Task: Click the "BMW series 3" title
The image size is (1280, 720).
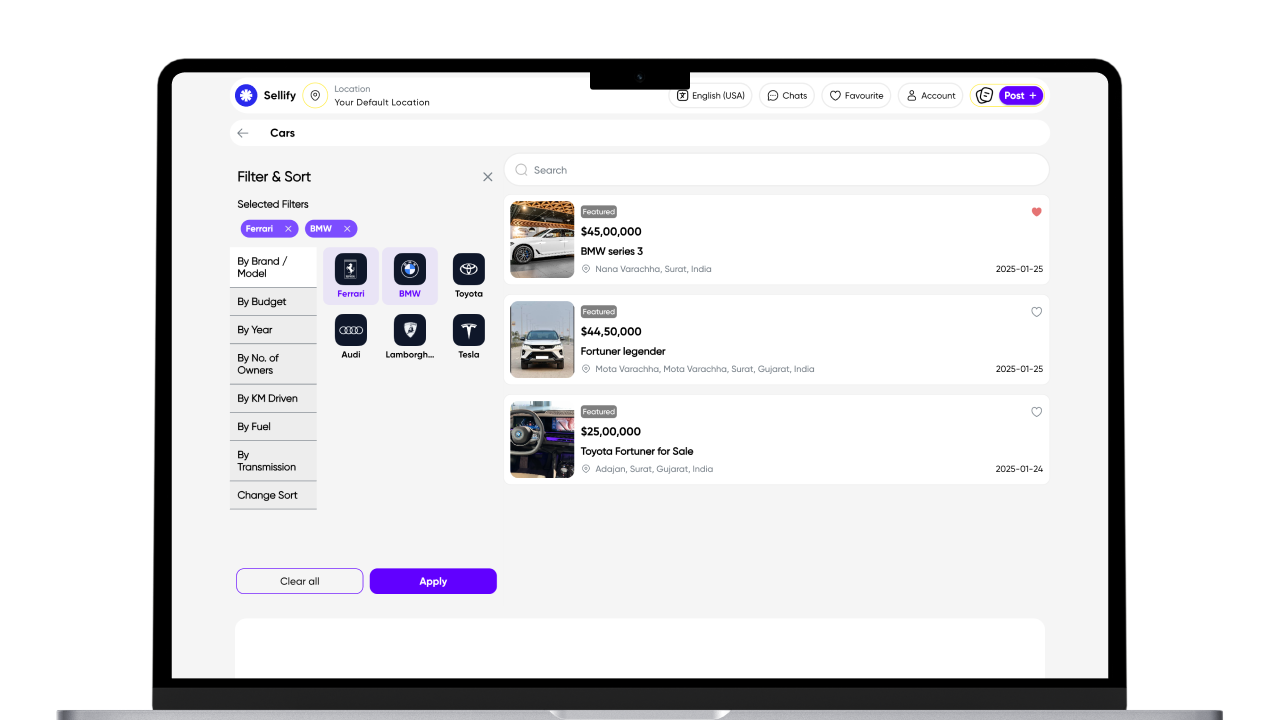Action: click(612, 251)
